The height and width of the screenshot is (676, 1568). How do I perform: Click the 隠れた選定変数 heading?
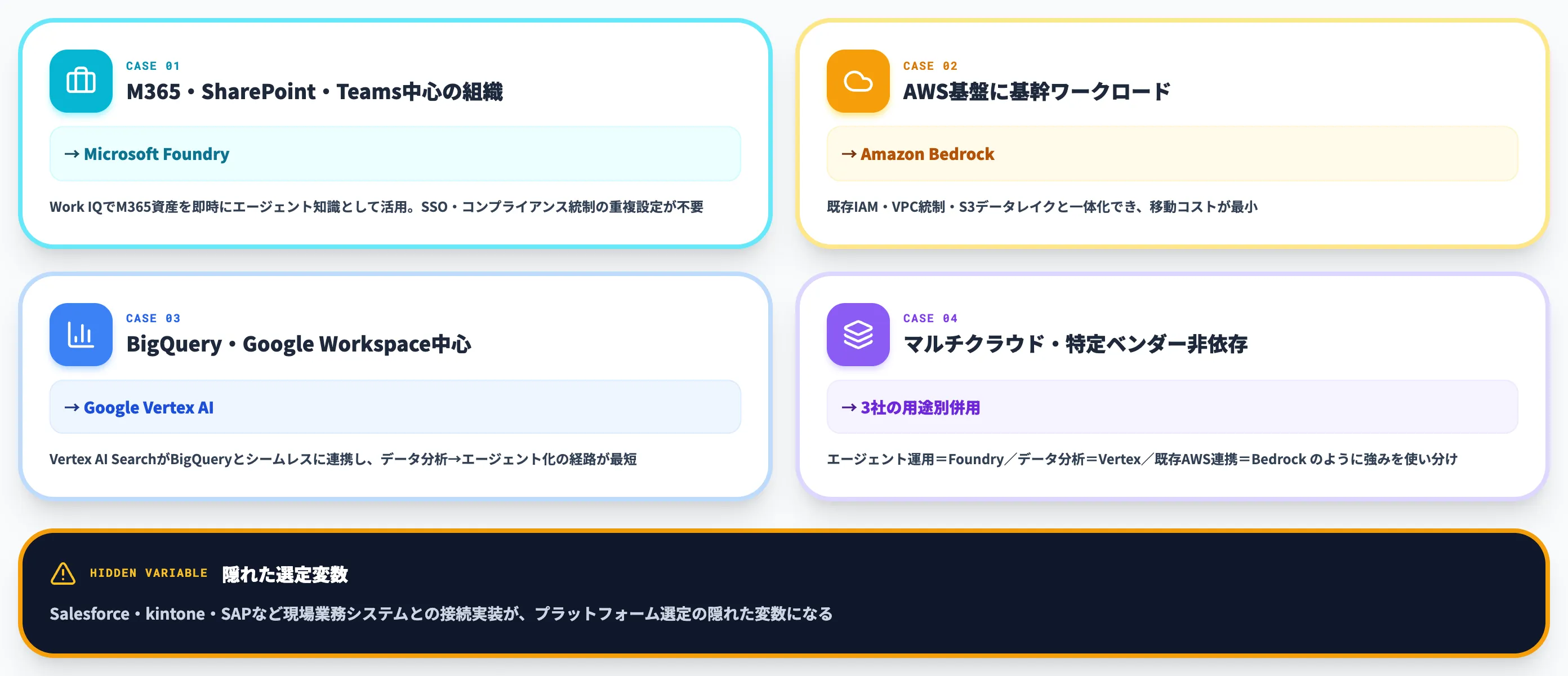tap(285, 574)
